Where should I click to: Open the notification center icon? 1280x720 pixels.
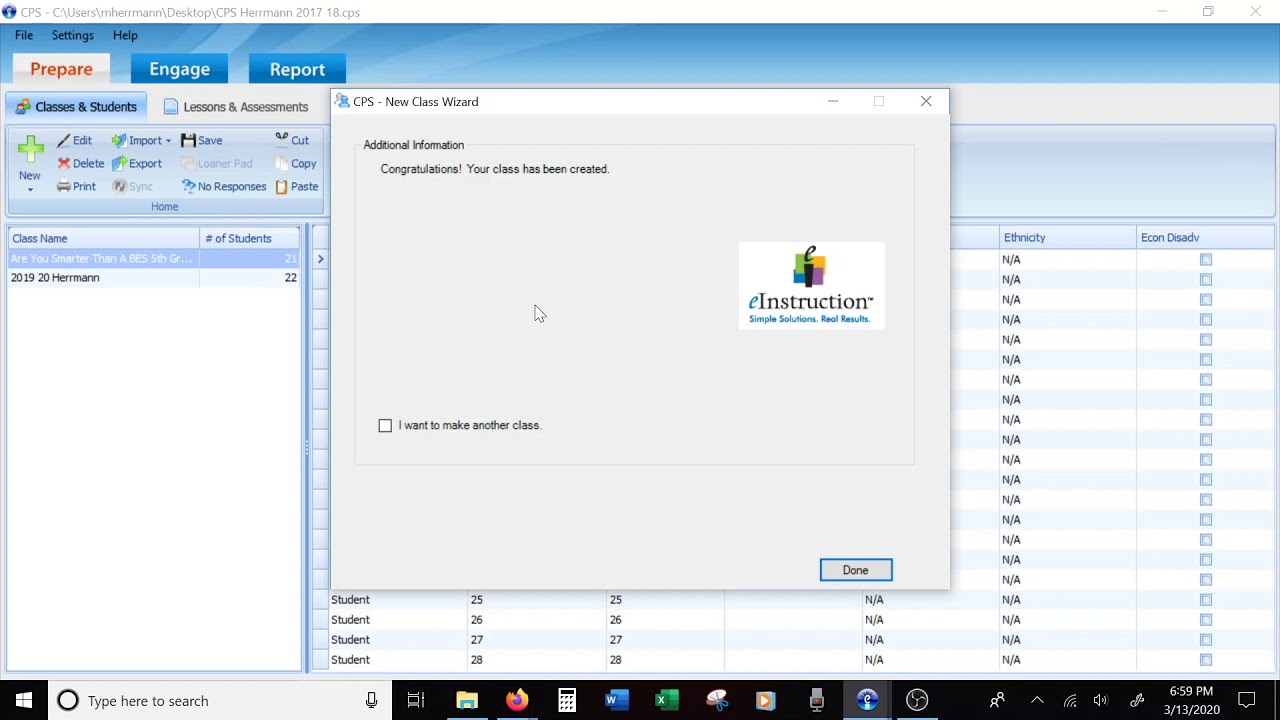tap(1247, 701)
